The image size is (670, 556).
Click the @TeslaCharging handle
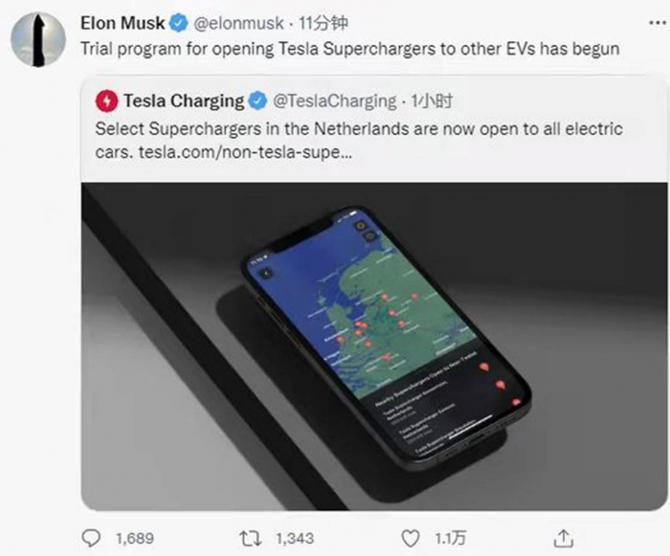tap(334, 101)
